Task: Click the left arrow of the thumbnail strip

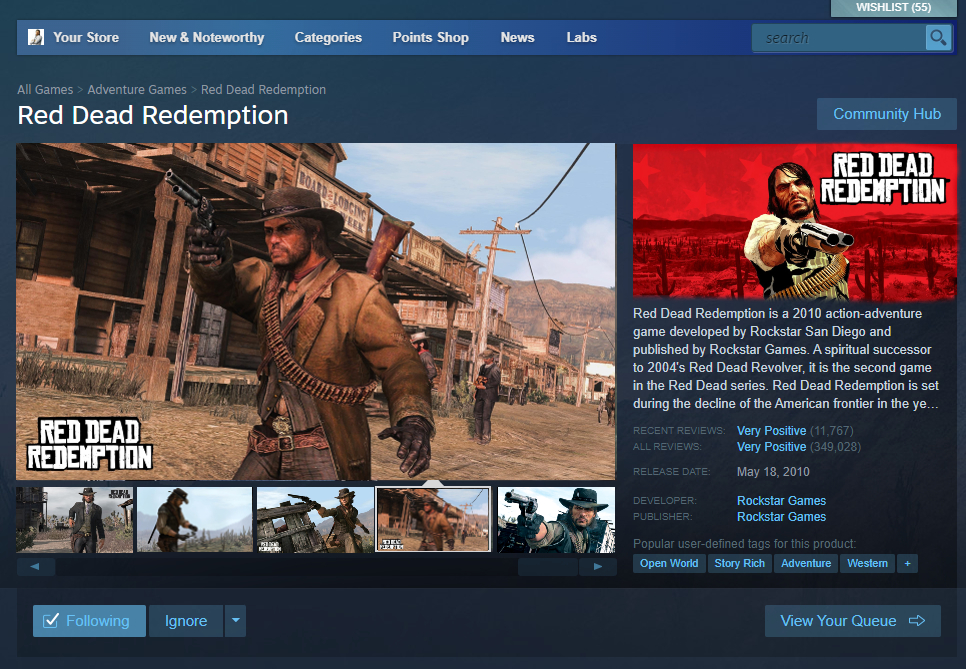Action: (x=36, y=566)
